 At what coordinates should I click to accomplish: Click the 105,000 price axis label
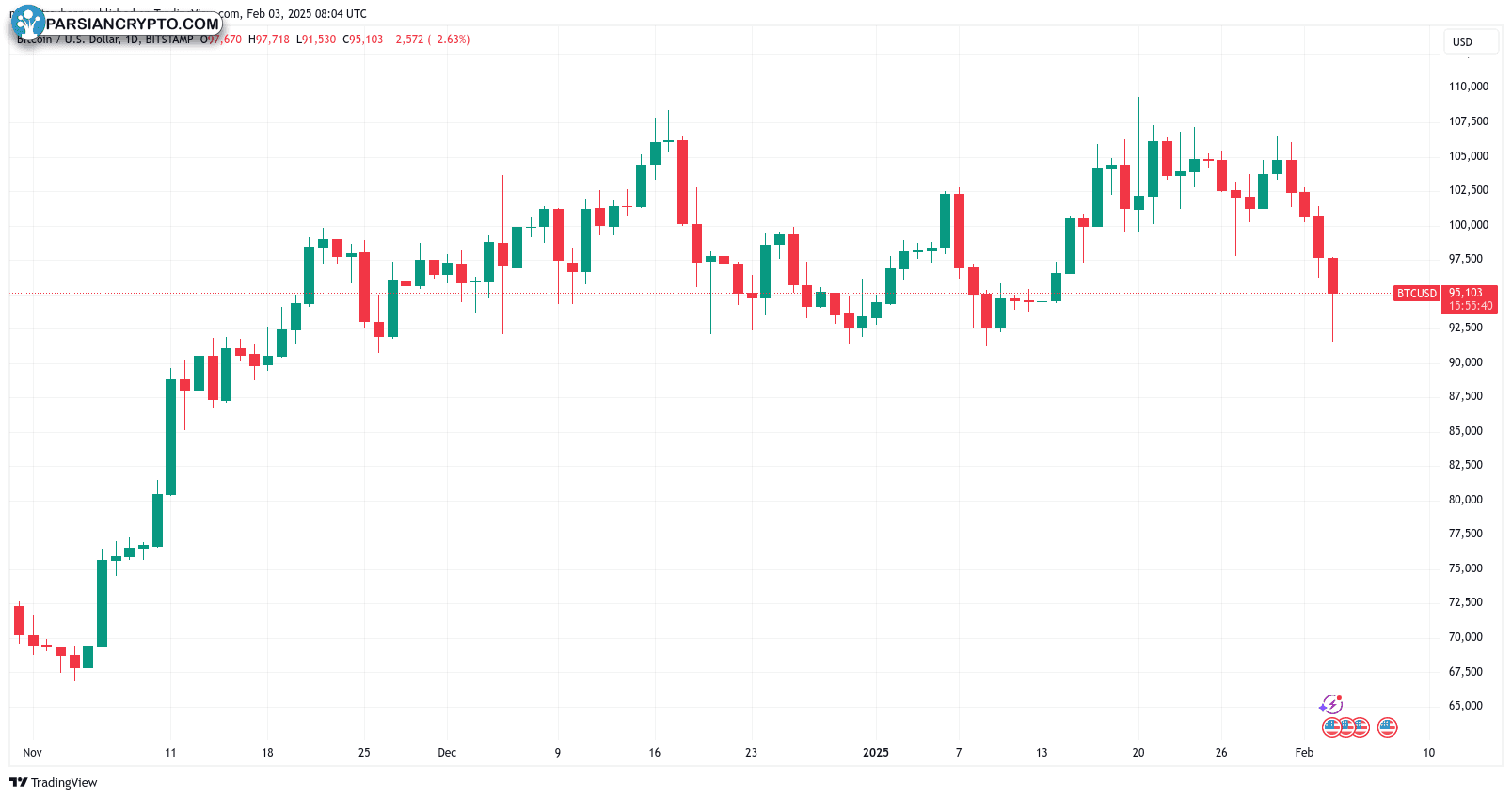(x=1469, y=156)
